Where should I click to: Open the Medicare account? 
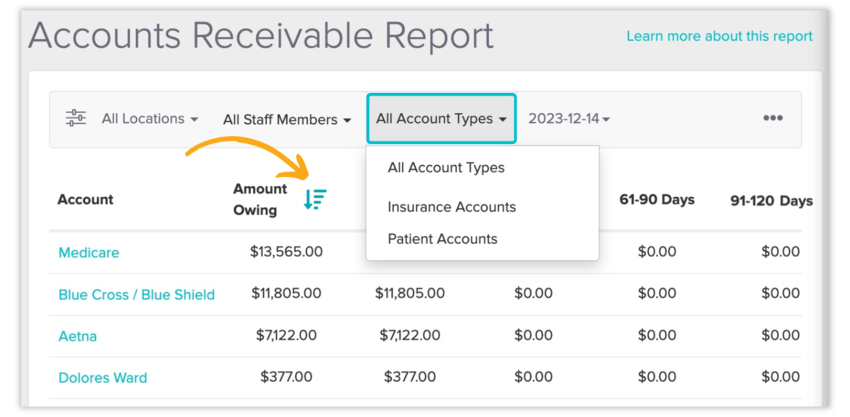pos(89,253)
